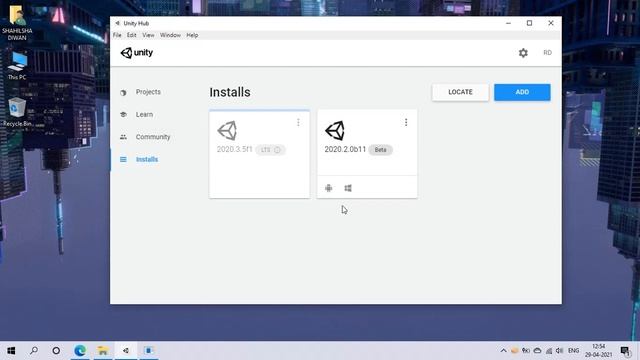Screen dimensions: 640x360
Task: Click the LTS badge on 2020.3.5f1
Action: click(271, 150)
